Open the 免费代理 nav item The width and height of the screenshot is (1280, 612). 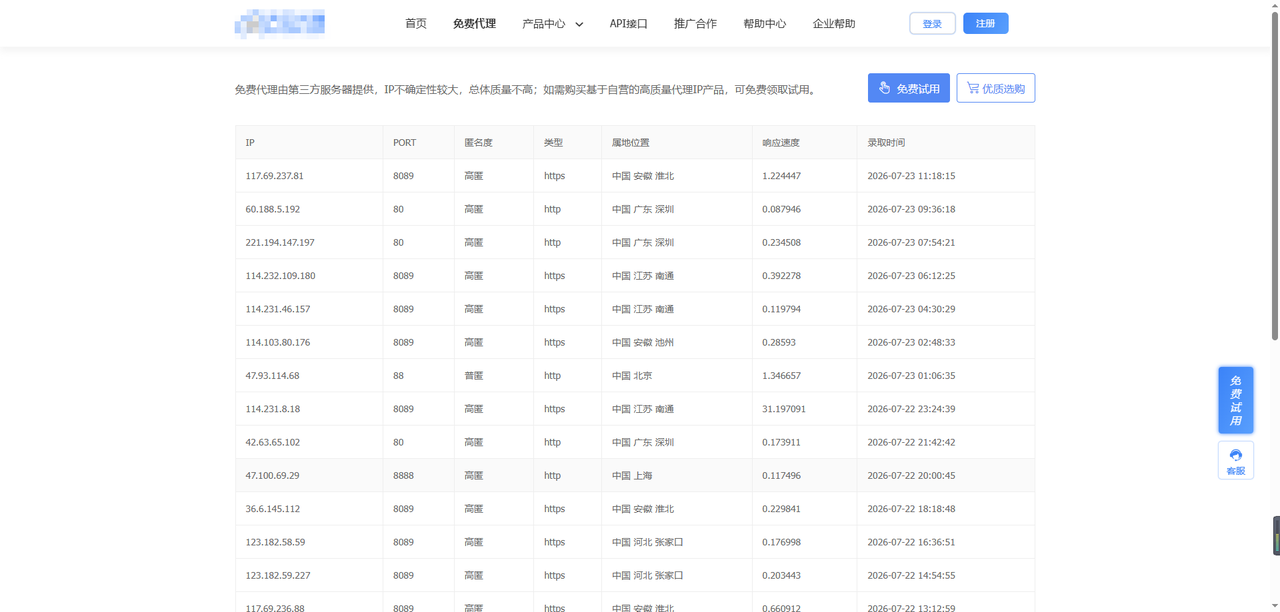pos(474,23)
